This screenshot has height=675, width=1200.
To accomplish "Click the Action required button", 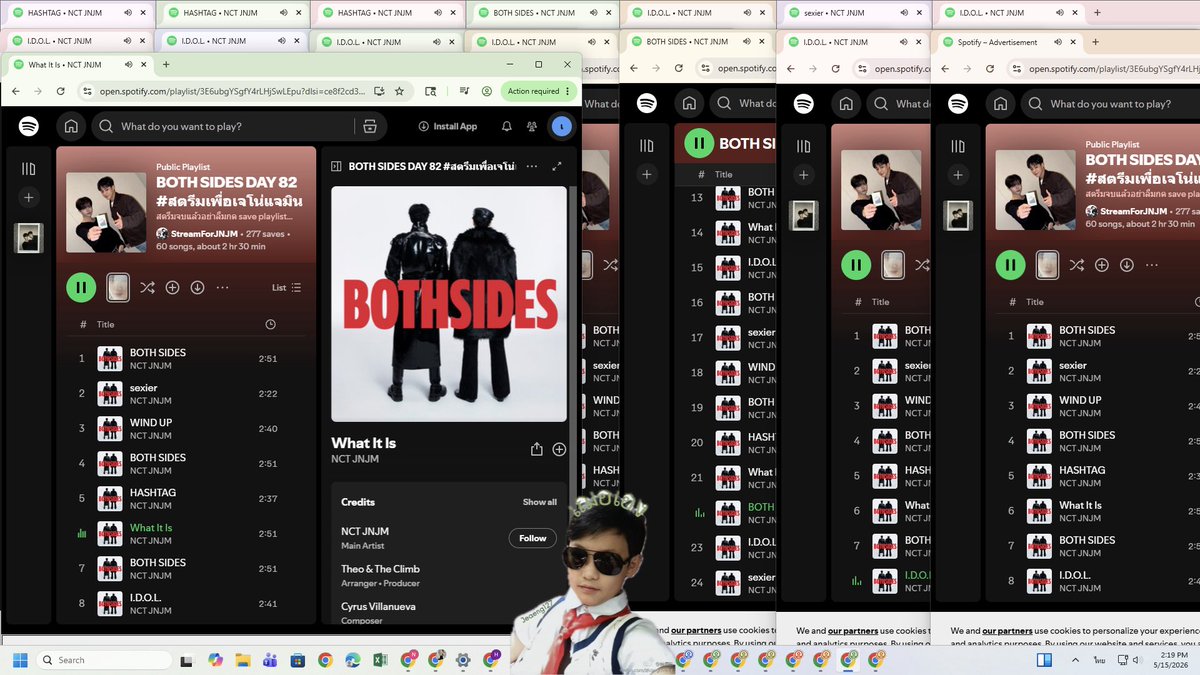I will click(539, 91).
